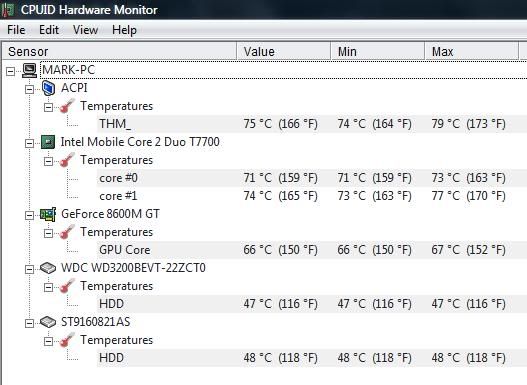Collapse the ST9160821AS drive node
The height and width of the screenshot is (385, 527).
(29, 323)
